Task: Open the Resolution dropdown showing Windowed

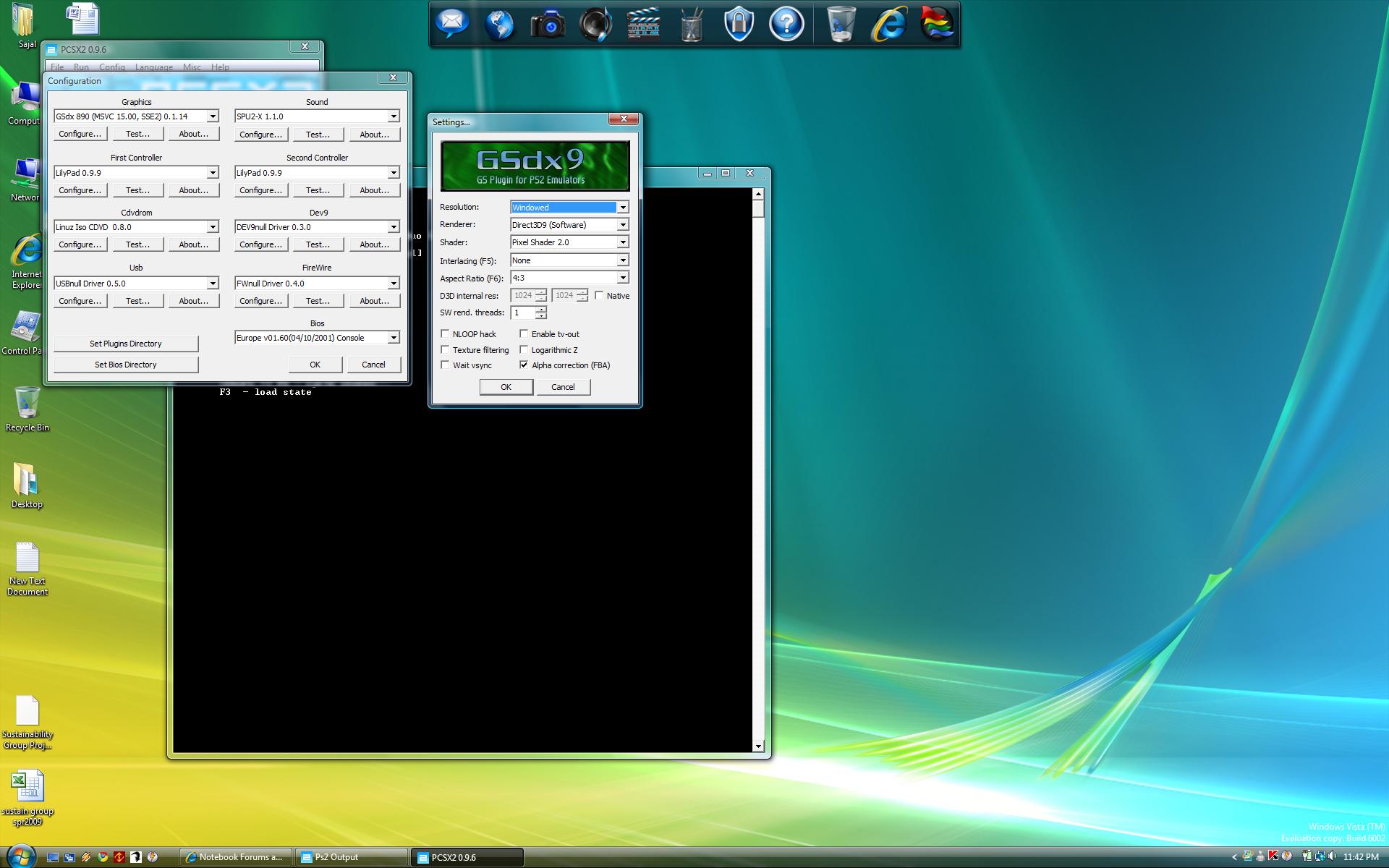Action: (569, 207)
